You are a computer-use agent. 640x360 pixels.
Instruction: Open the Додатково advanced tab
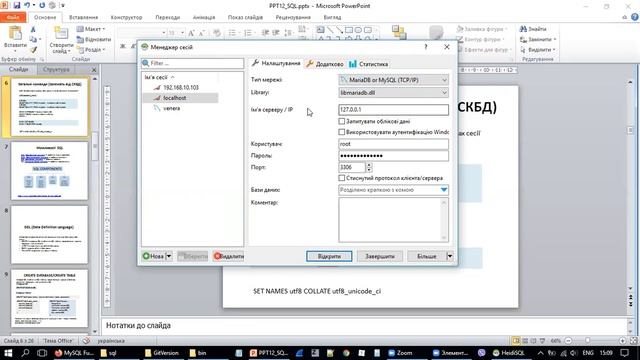[x=325, y=64]
